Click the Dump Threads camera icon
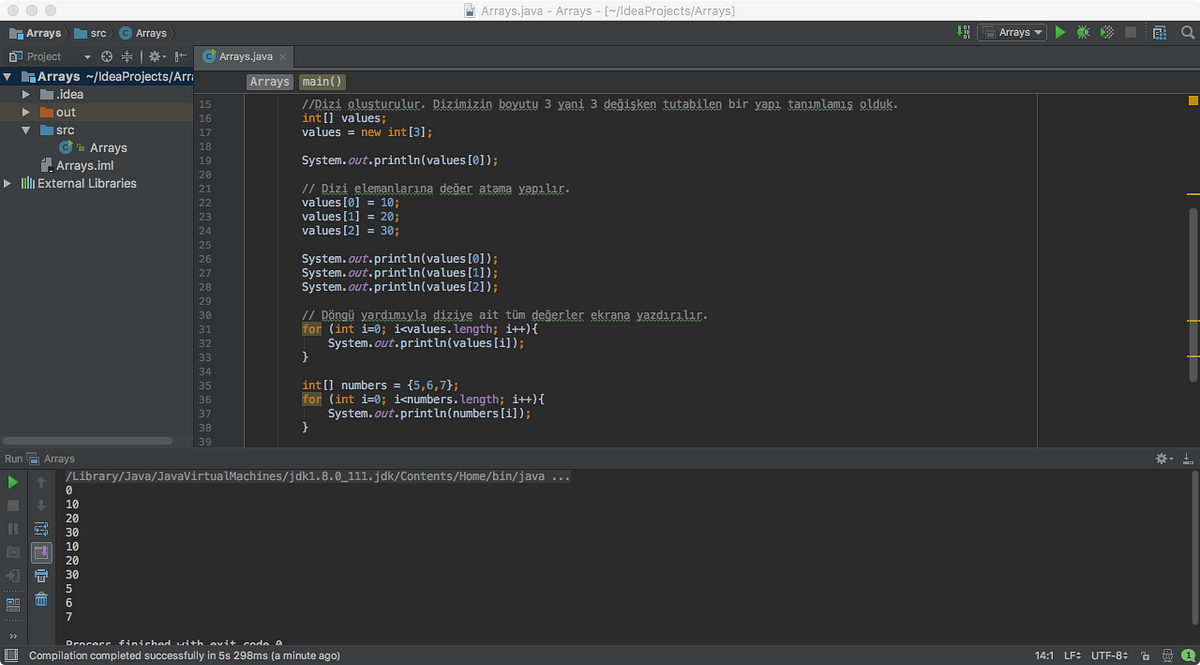Viewport: 1200px width, 665px height. coord(13,552)
